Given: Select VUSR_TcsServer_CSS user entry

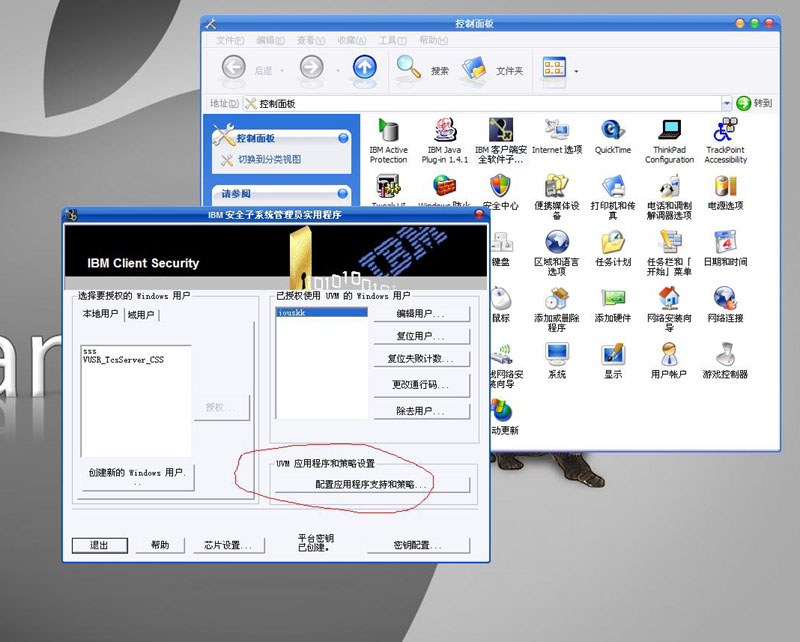Looking at the screenshot, I should pos(123,359).
